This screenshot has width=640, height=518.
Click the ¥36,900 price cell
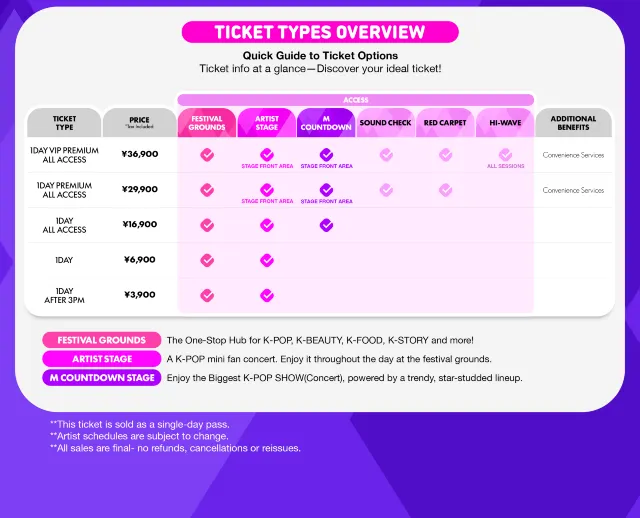(140, 155)
